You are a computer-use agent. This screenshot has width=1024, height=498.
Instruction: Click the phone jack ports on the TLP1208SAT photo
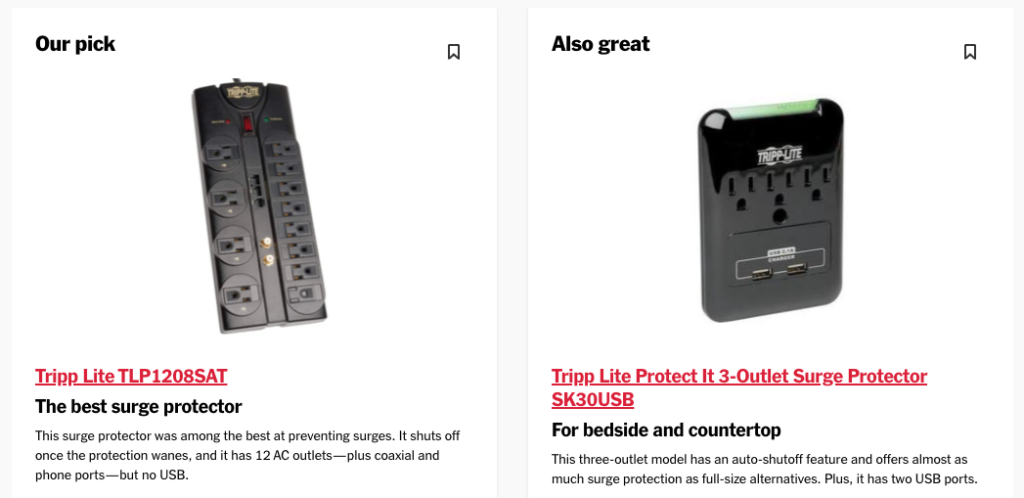pyautogui.click(x=258, y=190)
